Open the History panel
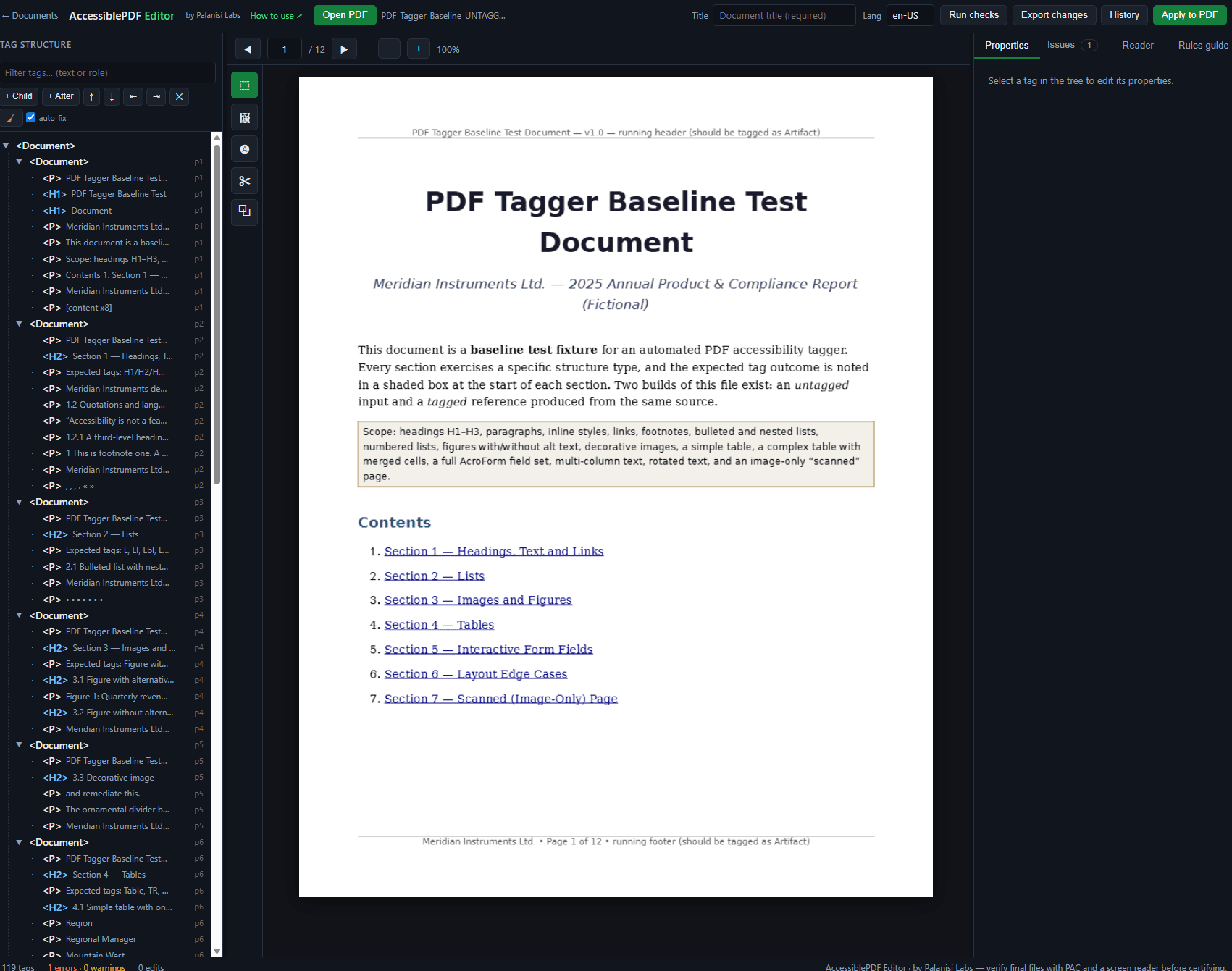The height and width of the screenshot is (971, 1232). 1124,15
